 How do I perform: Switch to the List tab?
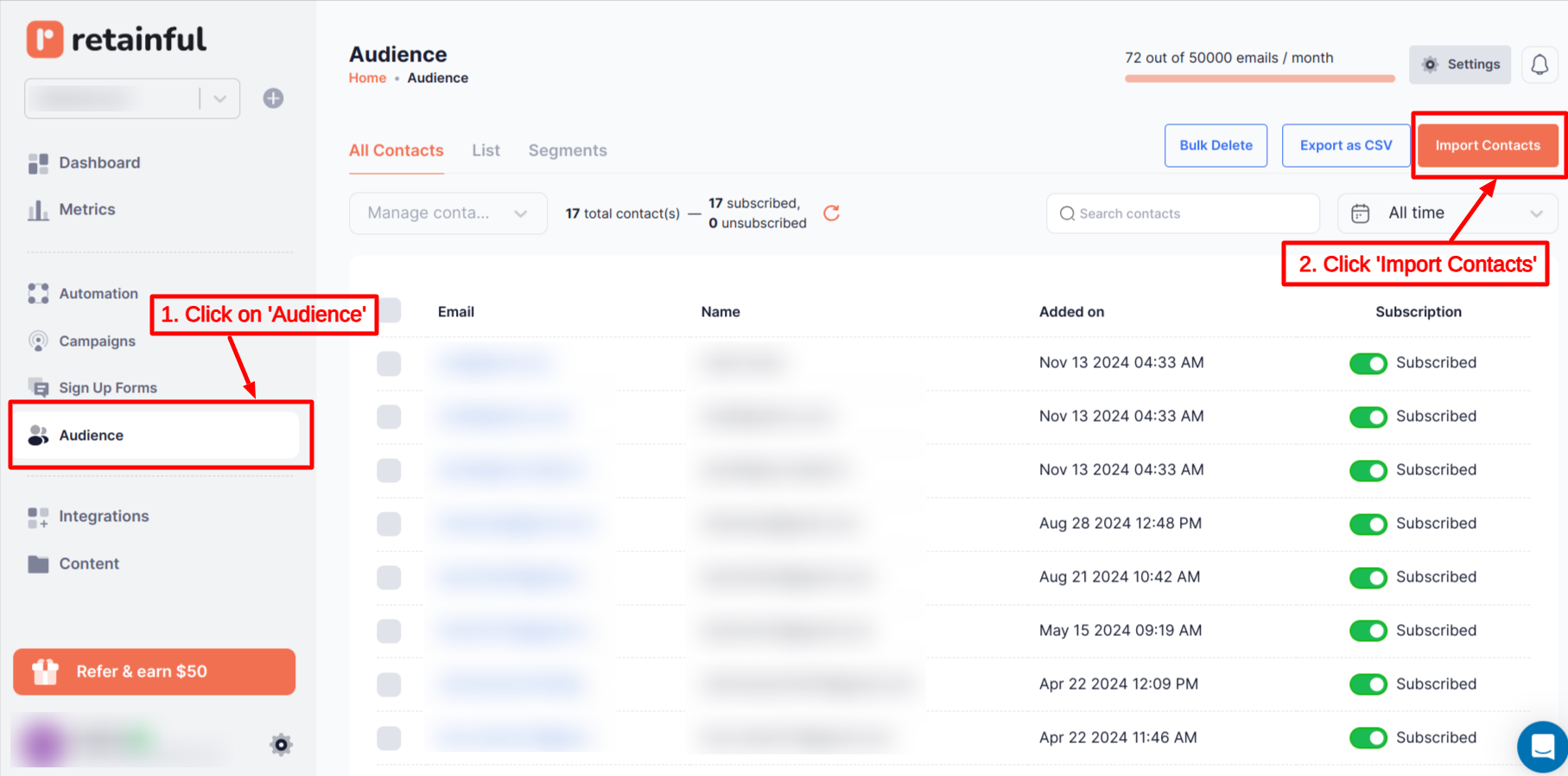coord(486,150)
